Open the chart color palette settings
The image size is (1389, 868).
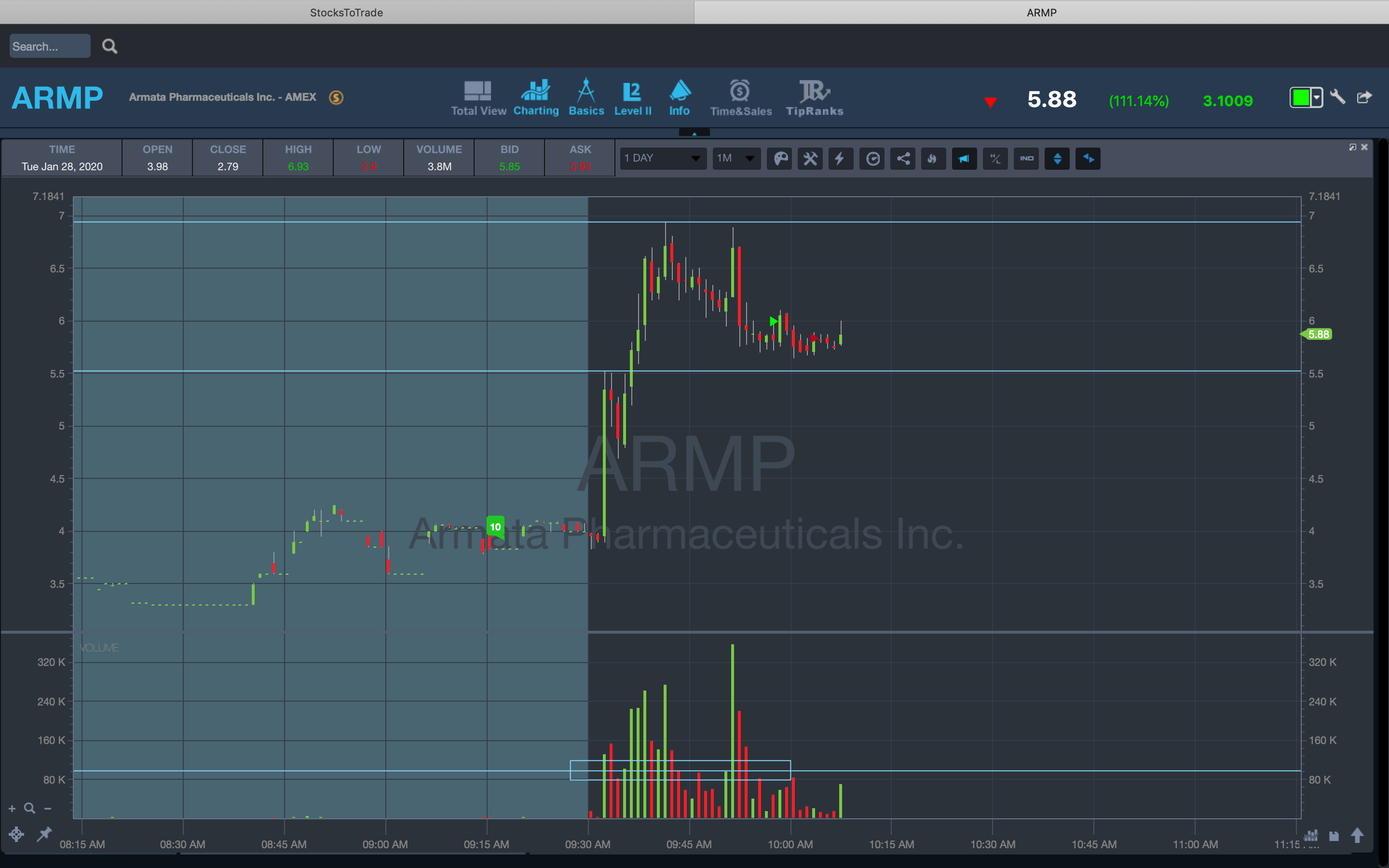[780, 159]
